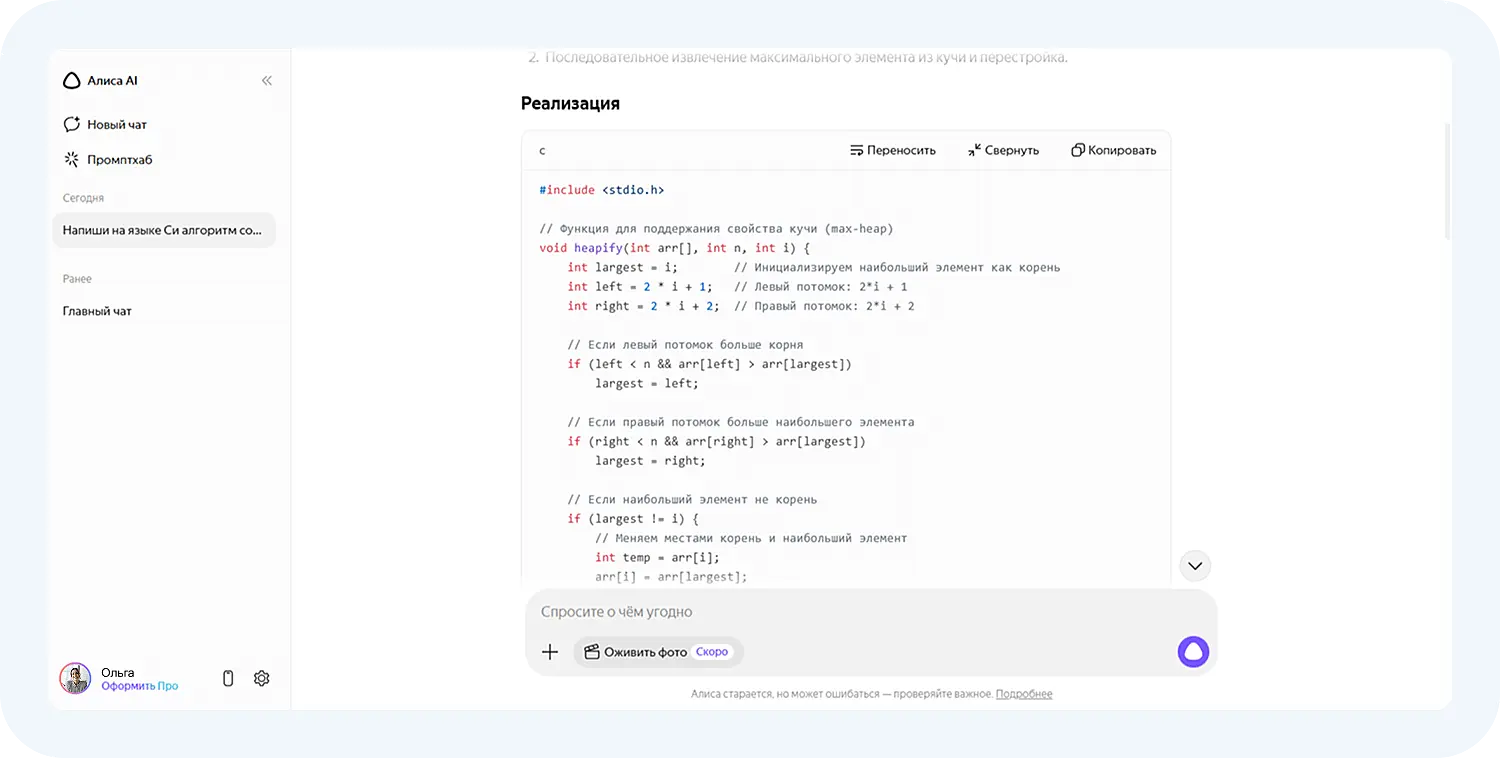Collapse code block with Свернуть

1003,150
